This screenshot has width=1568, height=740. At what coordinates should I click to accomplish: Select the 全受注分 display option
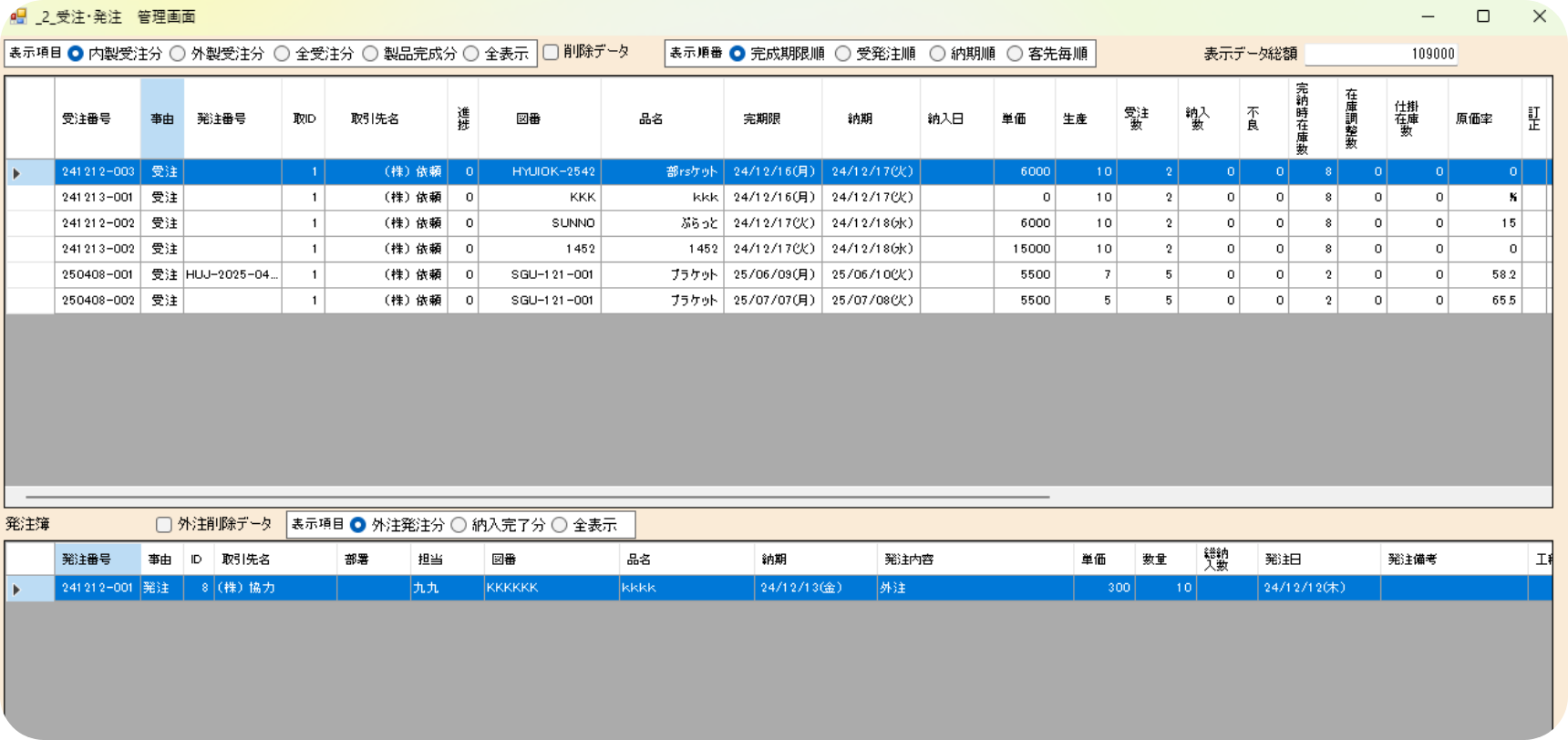(282, 54)
